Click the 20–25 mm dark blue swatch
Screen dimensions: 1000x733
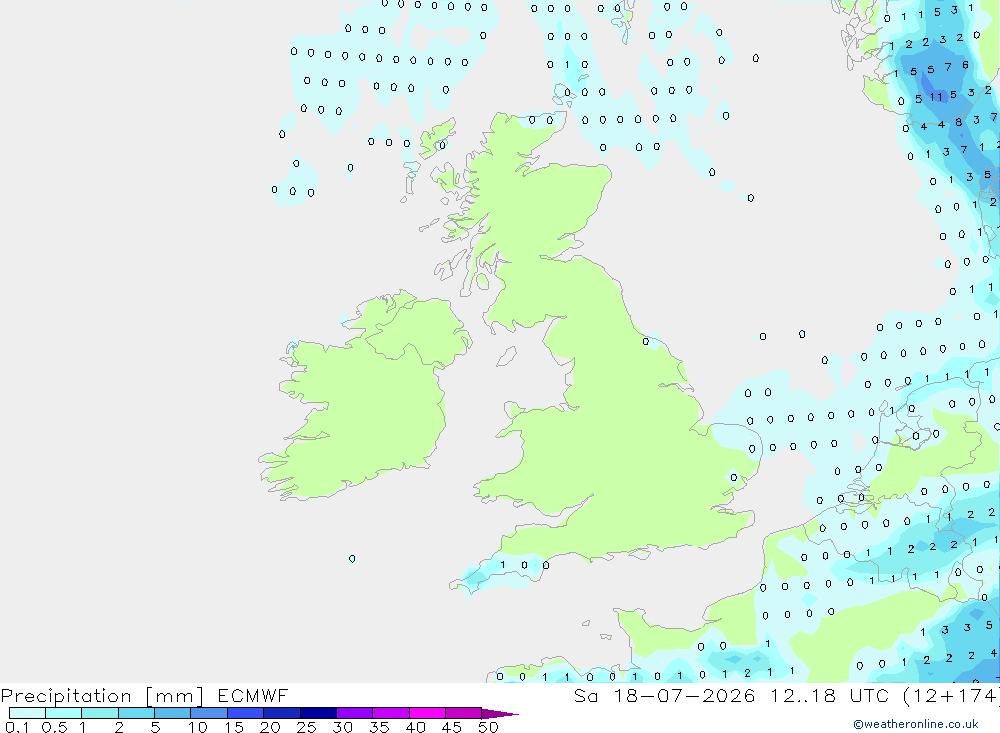click(282, 713)
